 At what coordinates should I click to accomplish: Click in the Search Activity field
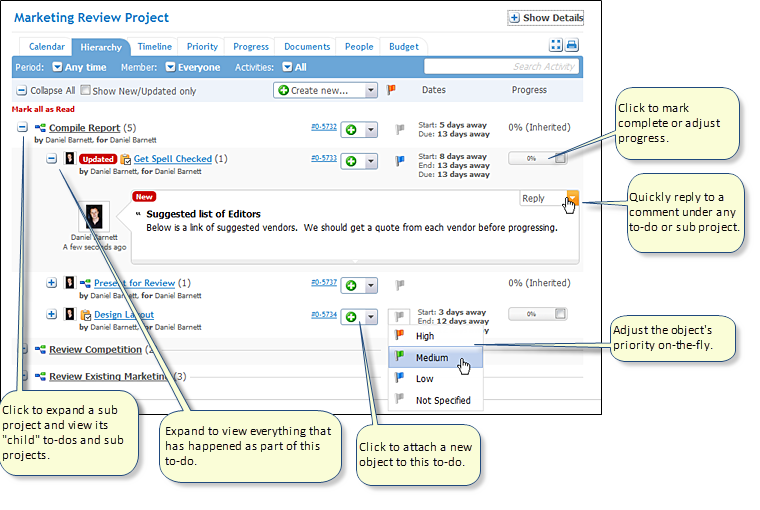[x=500, y=67]
